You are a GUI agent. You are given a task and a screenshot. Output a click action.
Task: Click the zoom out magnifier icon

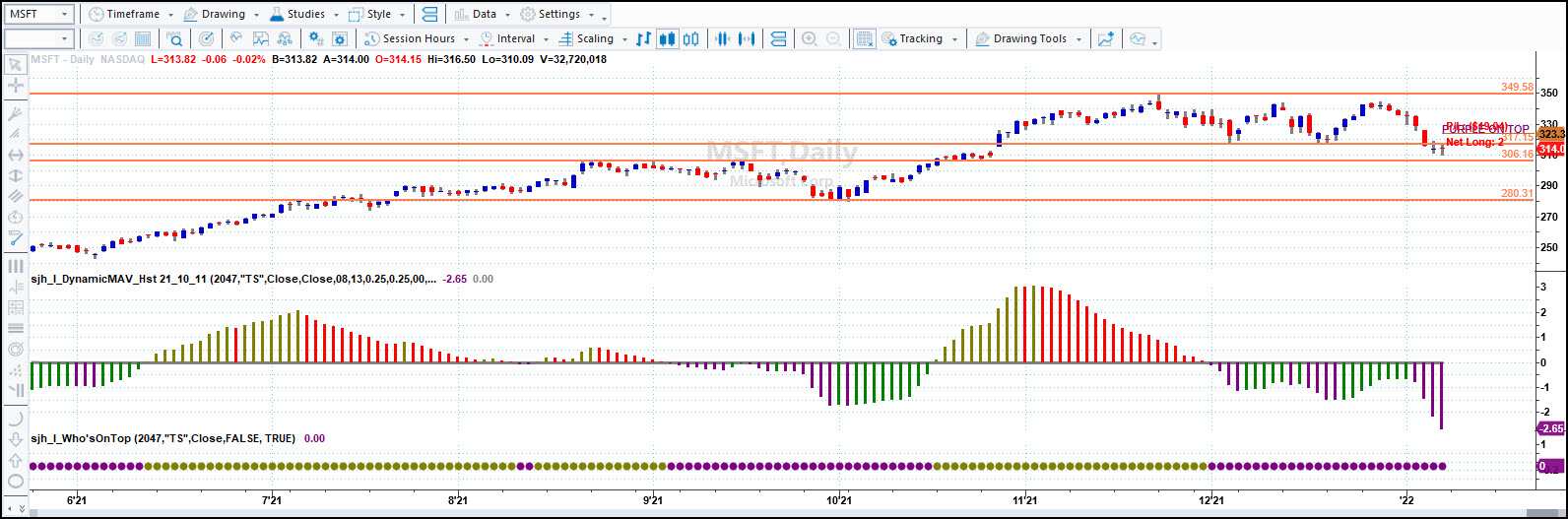pos(833,39)
